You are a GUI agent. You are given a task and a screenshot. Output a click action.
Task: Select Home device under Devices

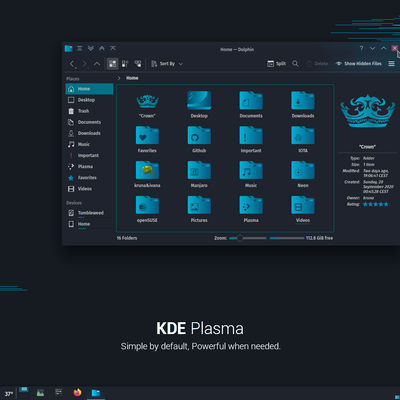[89, 224]
